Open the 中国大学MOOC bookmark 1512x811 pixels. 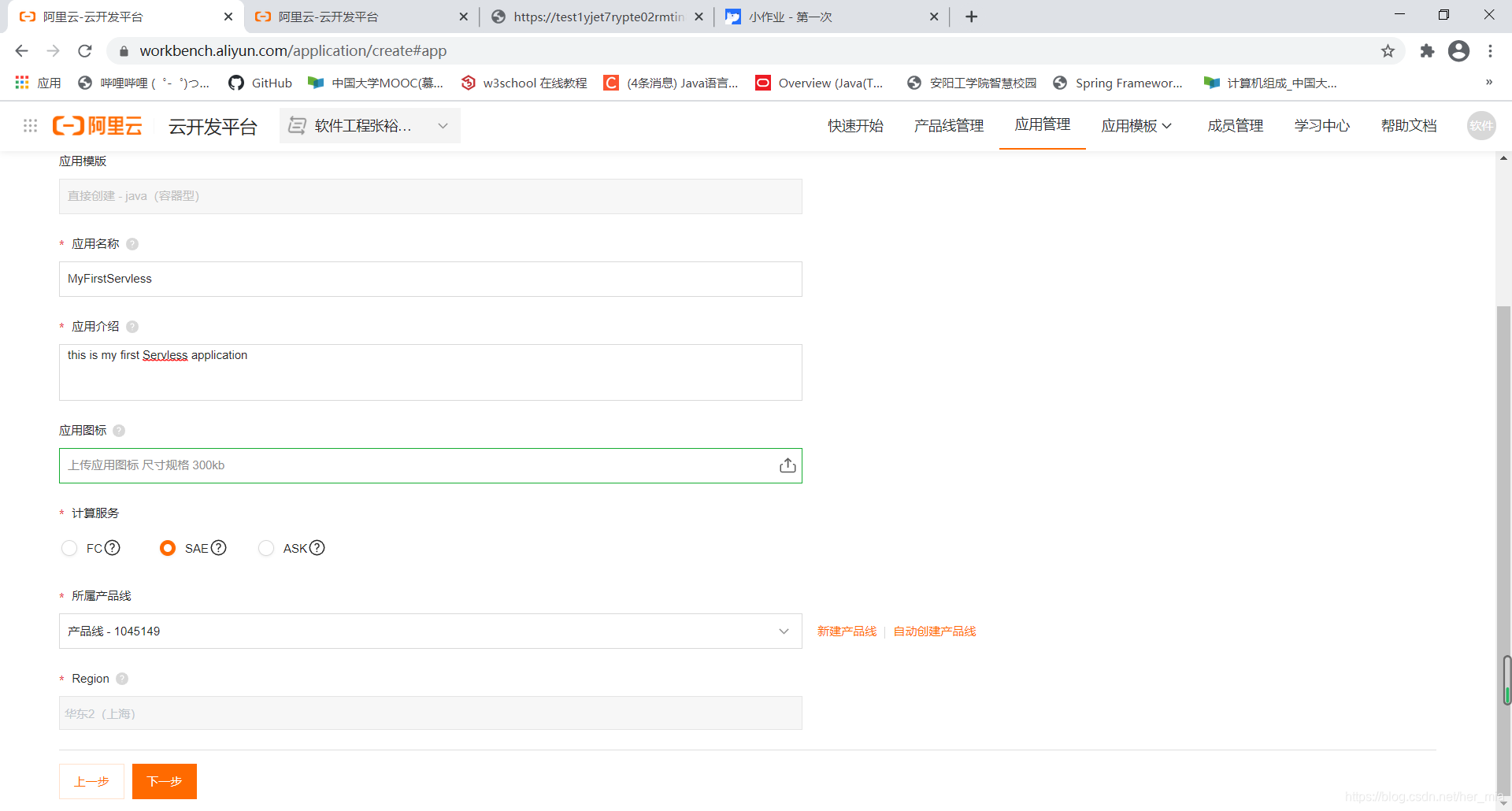click(376, 83)
